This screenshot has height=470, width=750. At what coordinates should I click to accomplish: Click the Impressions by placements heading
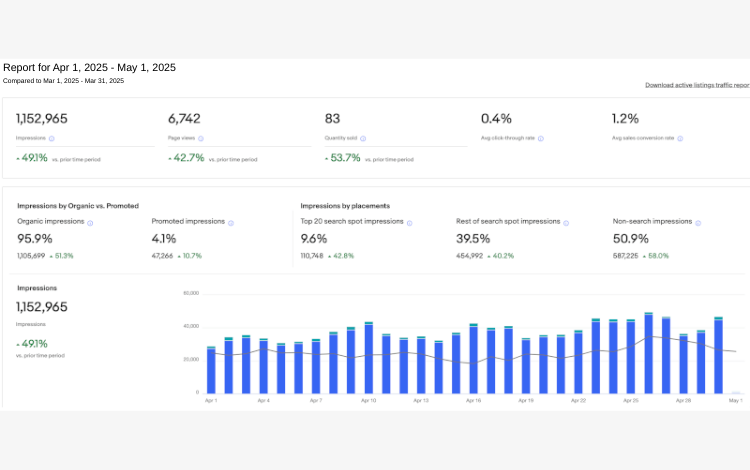(x=345, y=206)
